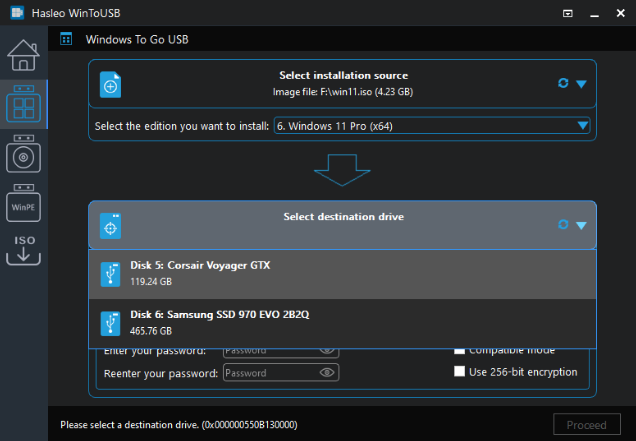Expand the installation source dropdown arrow
Viewport: 636px width, 441px height.
pyautogui.click(x=581, y=83)
